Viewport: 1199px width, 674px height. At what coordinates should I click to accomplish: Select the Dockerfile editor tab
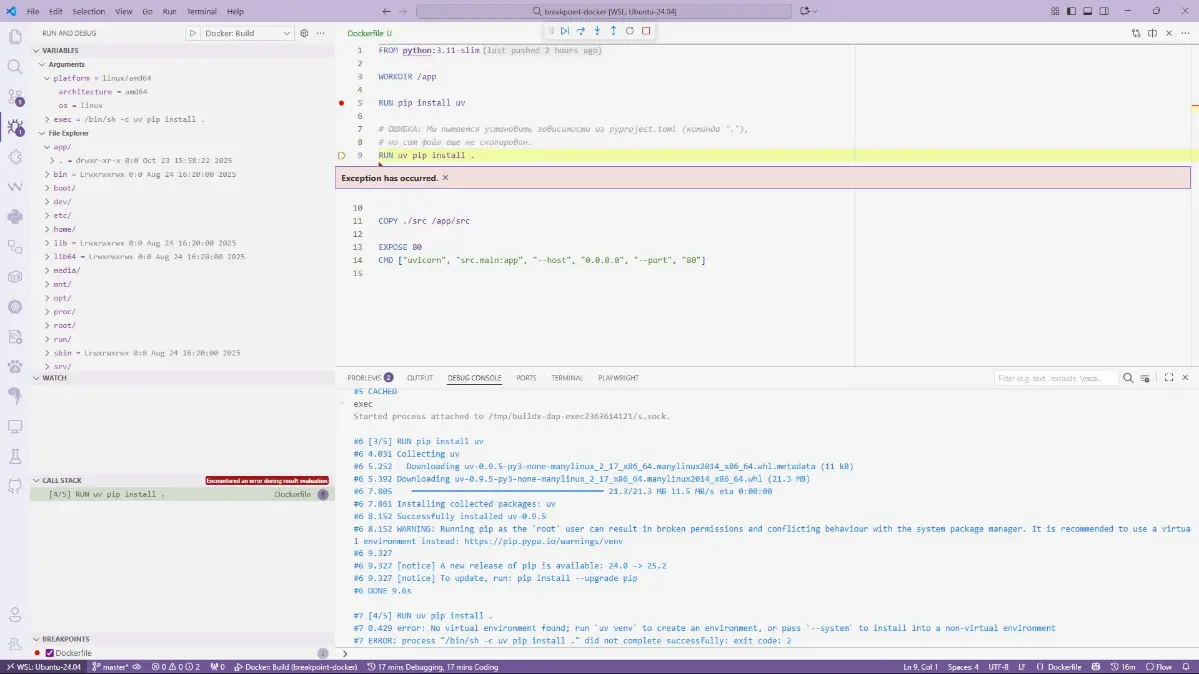click(369, 33)
